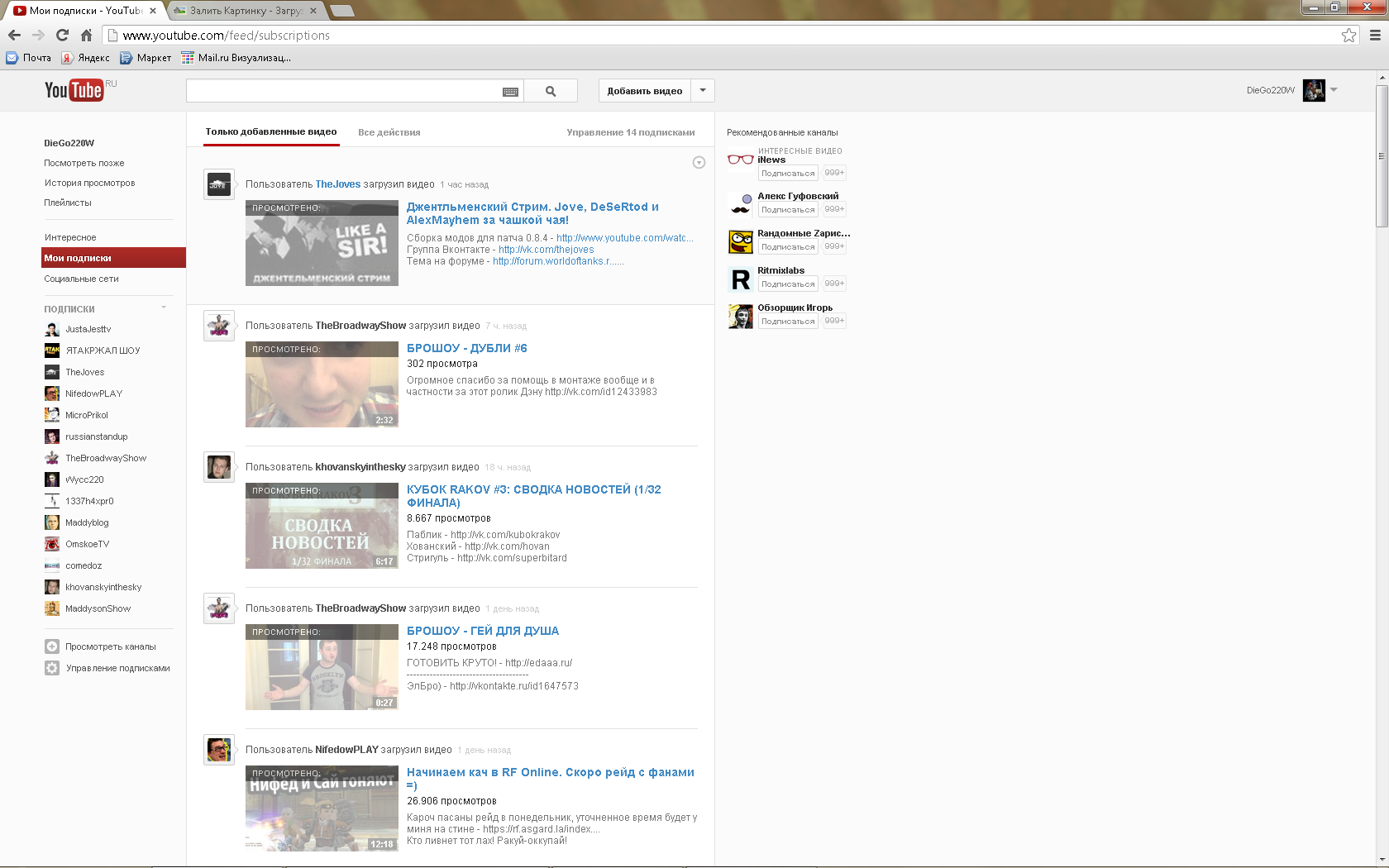Open DieGo220W profile avatar
The image size is (1389, 868).
[1314, 90]
